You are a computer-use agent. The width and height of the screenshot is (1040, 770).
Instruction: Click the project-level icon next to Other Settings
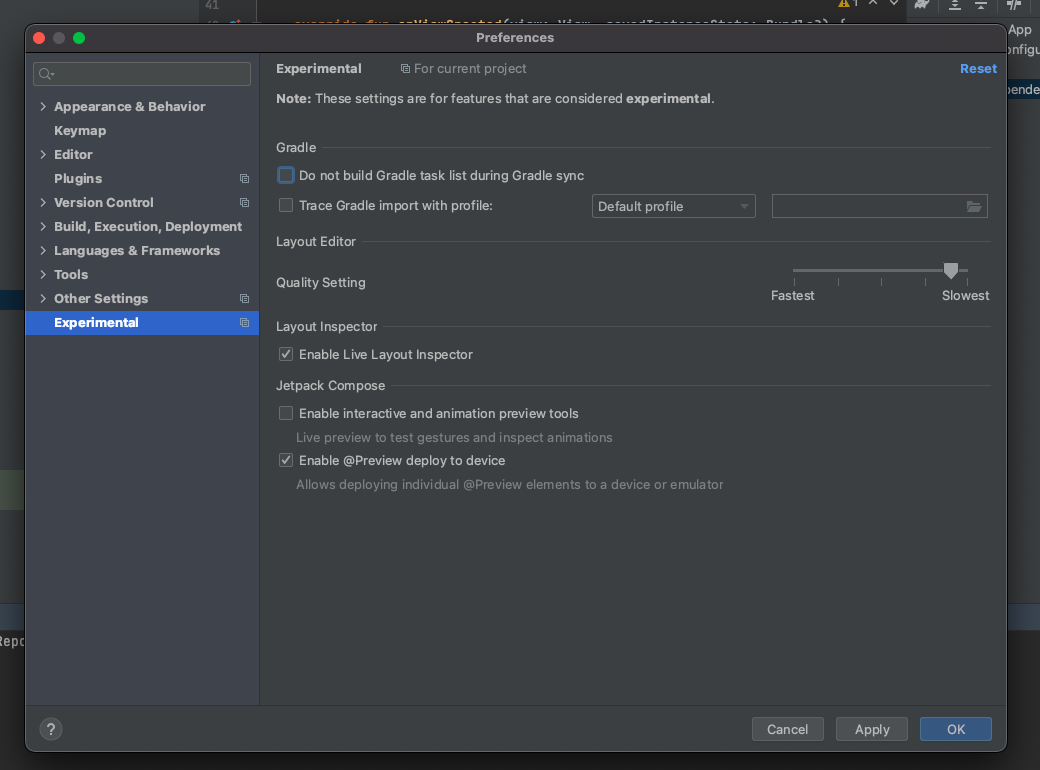pyautogui.click(x=244, y=299)
